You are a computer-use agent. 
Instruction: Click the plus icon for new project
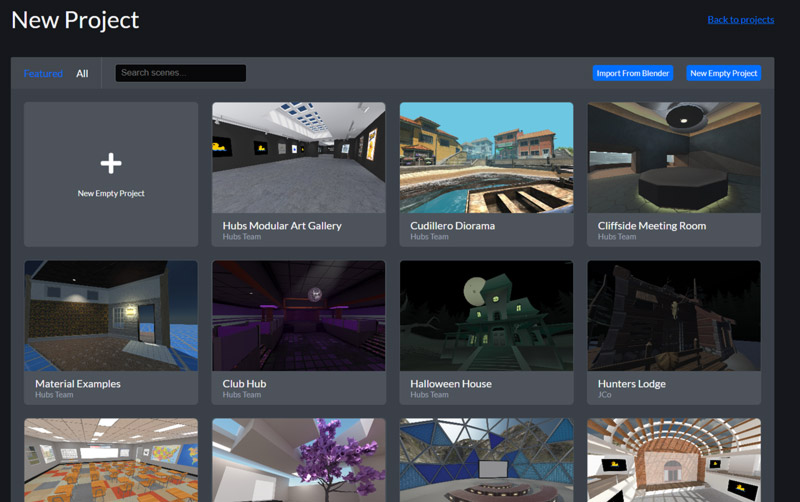pos(111,163)
